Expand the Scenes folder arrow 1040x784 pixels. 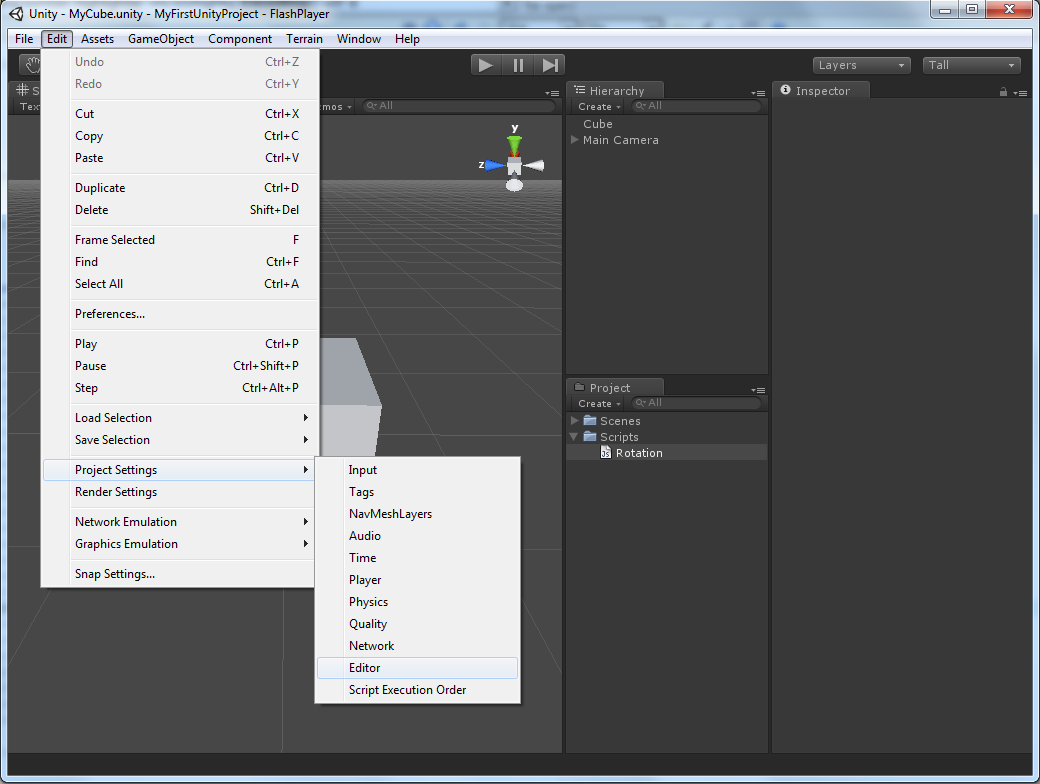click(x=575, y=421)
